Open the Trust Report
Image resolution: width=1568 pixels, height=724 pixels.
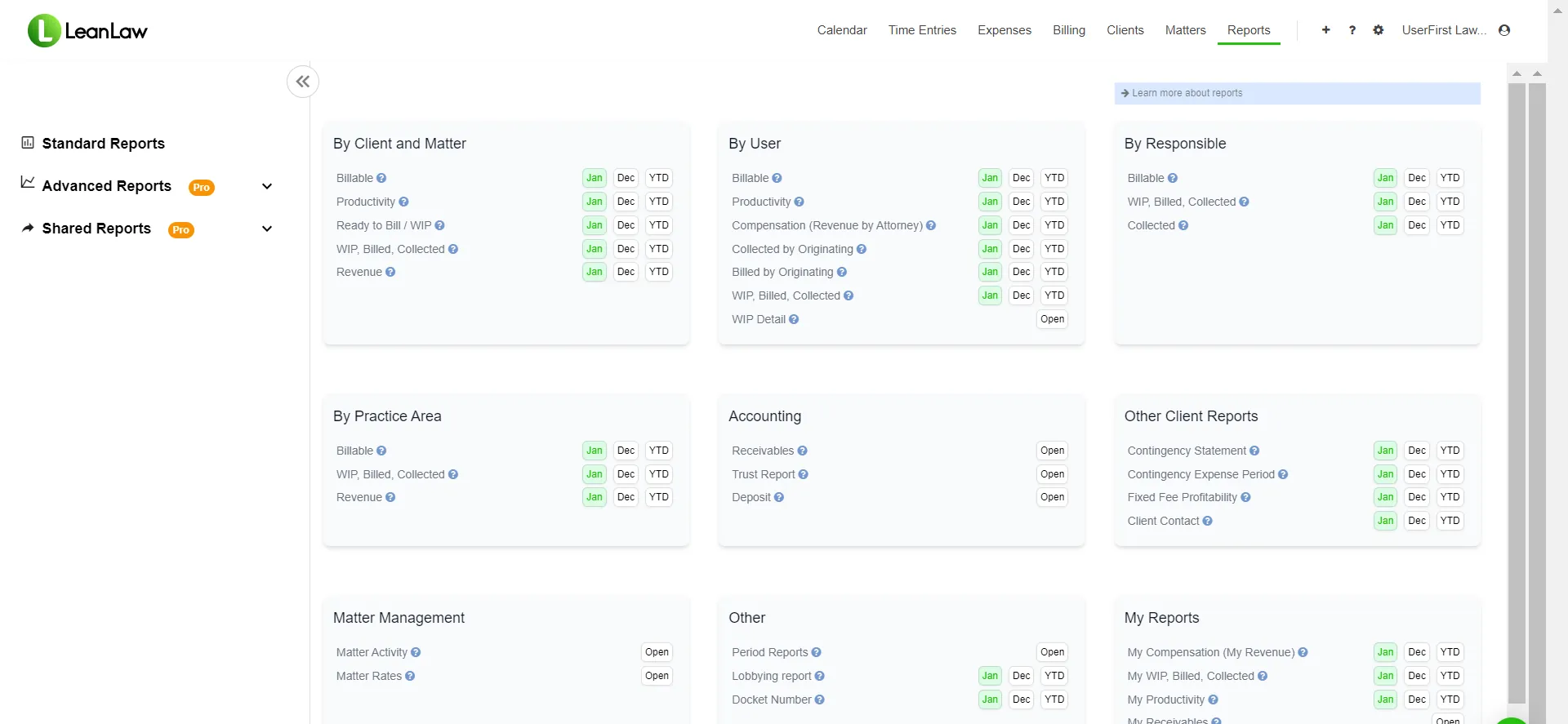1053,474
